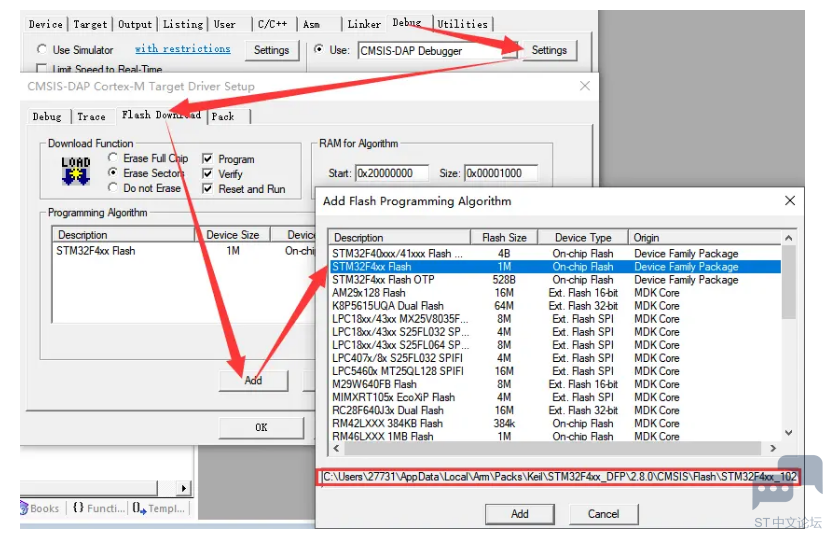Click OK in driver setup dialog
831x538 pixels.
[261, 427]
